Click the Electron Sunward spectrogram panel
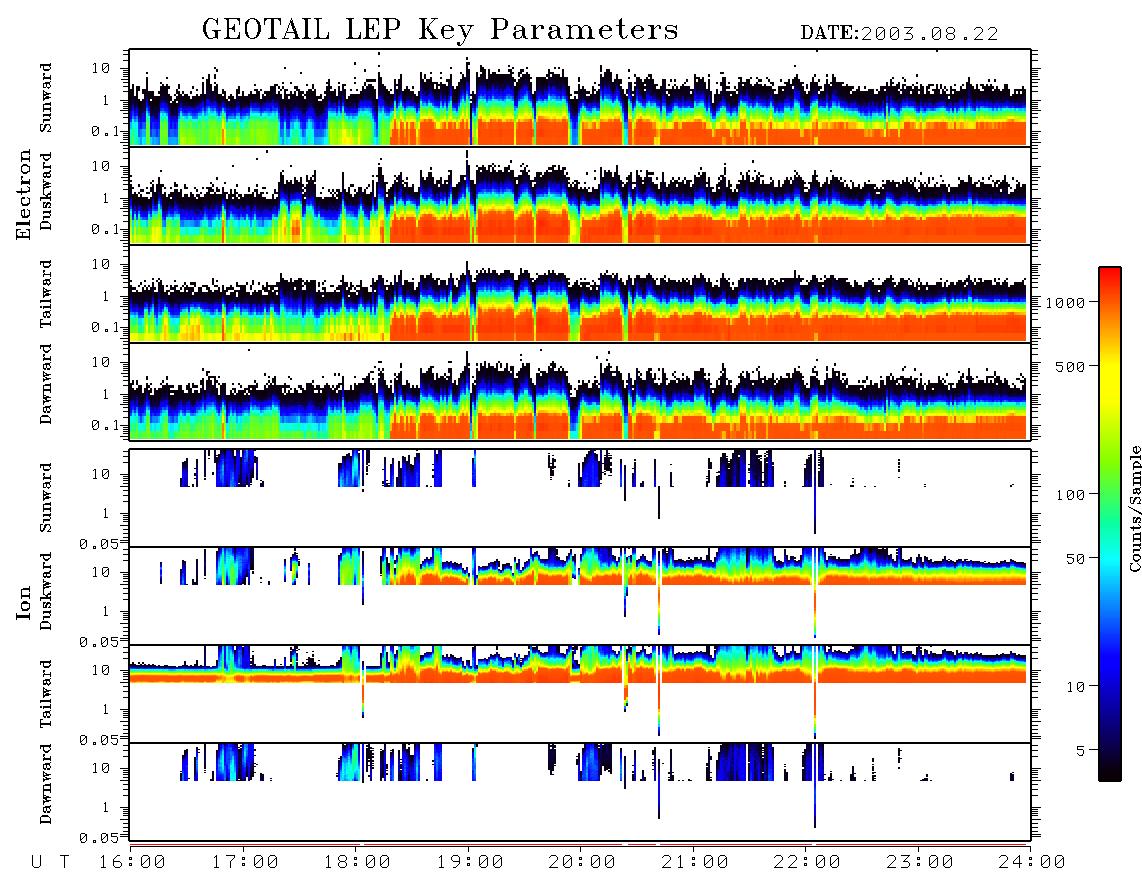This screenshot has height=880, width=1142. click(580, 98)
